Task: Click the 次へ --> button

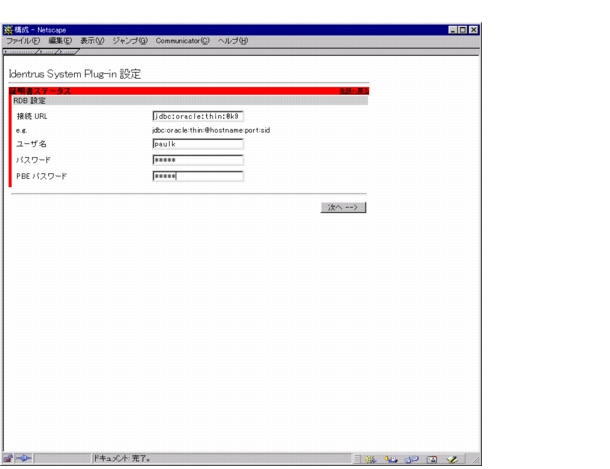Action: pos(343,207)
